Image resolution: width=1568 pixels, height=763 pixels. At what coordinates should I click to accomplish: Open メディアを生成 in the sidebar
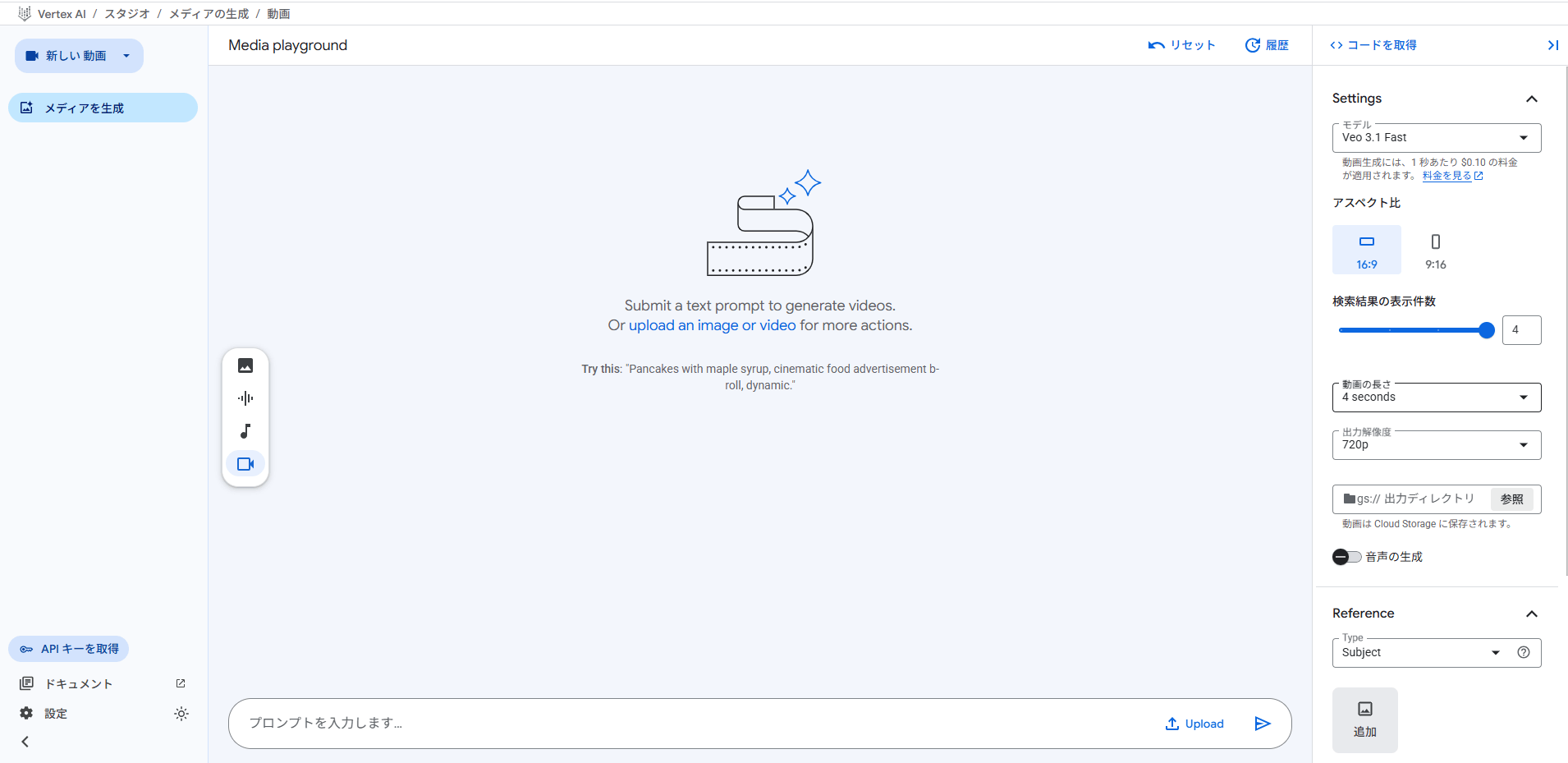[x=103, y=108]
